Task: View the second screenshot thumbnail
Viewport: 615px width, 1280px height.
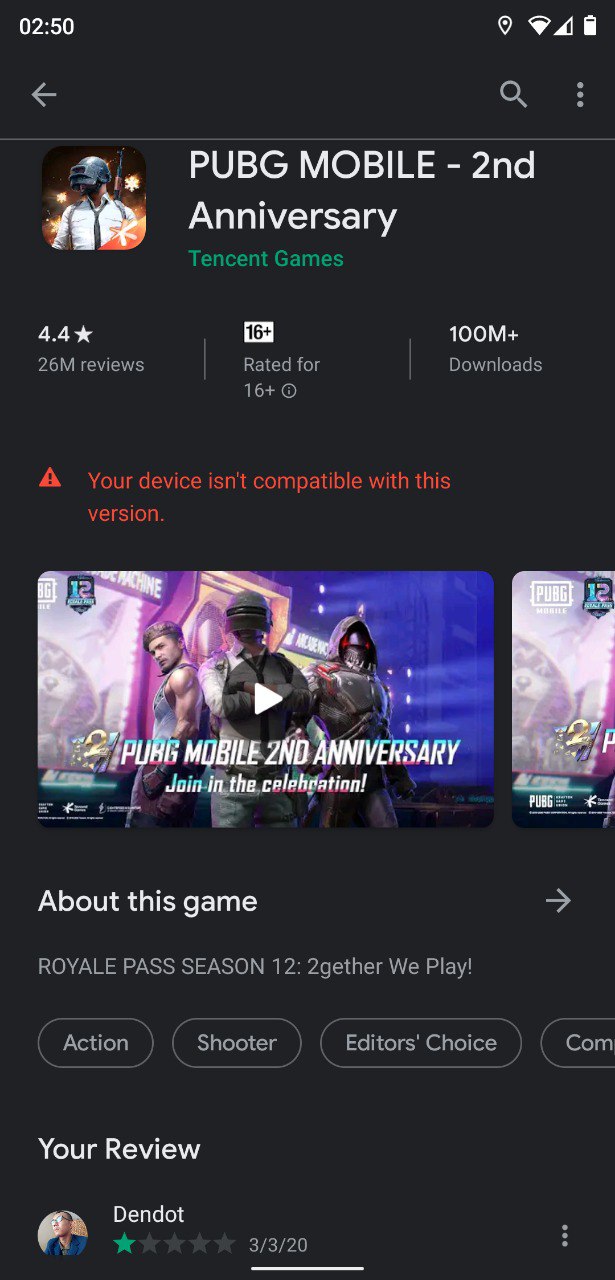Action: click(x=563, y=699)
